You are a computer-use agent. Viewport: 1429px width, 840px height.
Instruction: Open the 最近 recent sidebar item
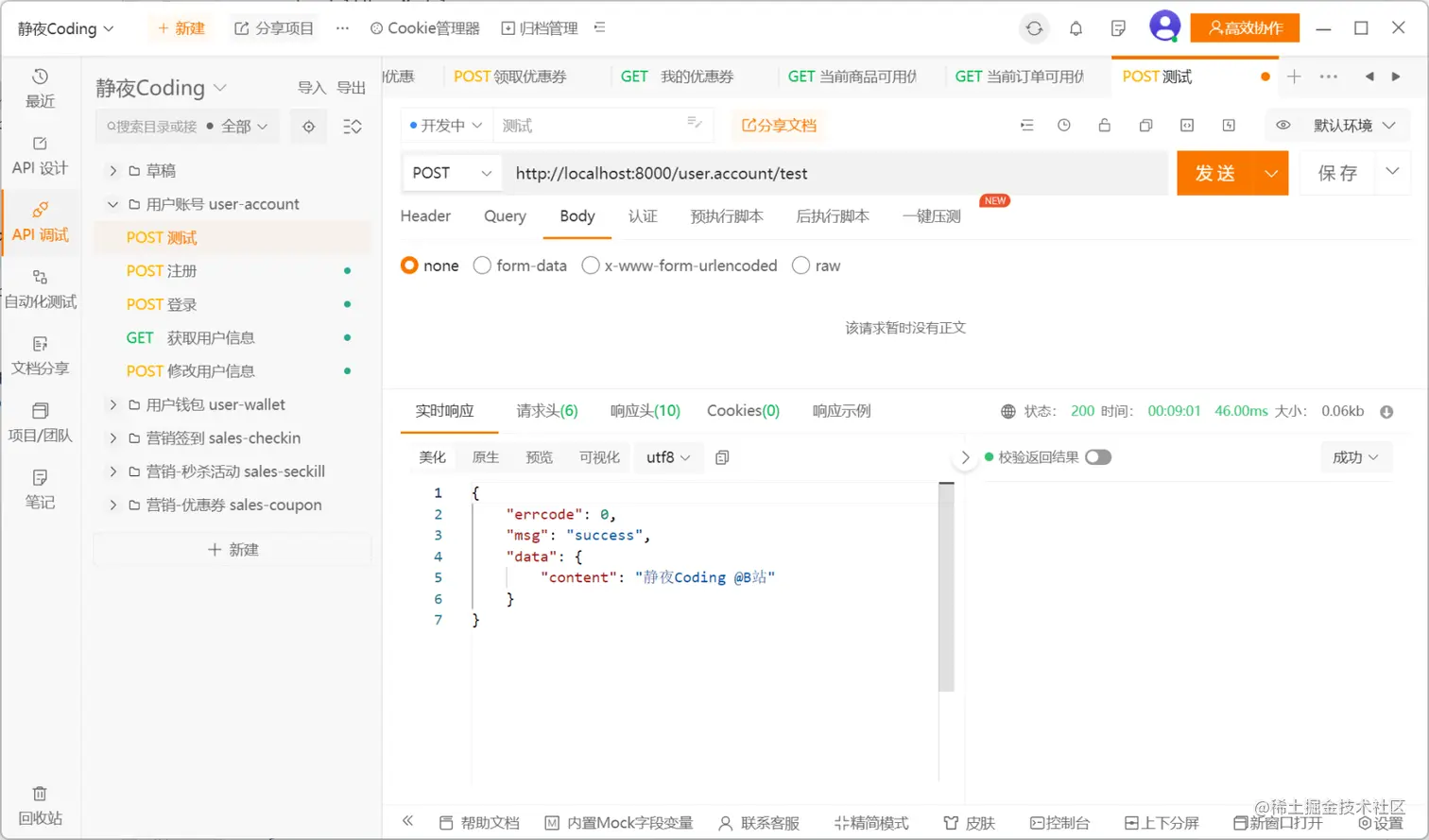[x=40, y=89]
